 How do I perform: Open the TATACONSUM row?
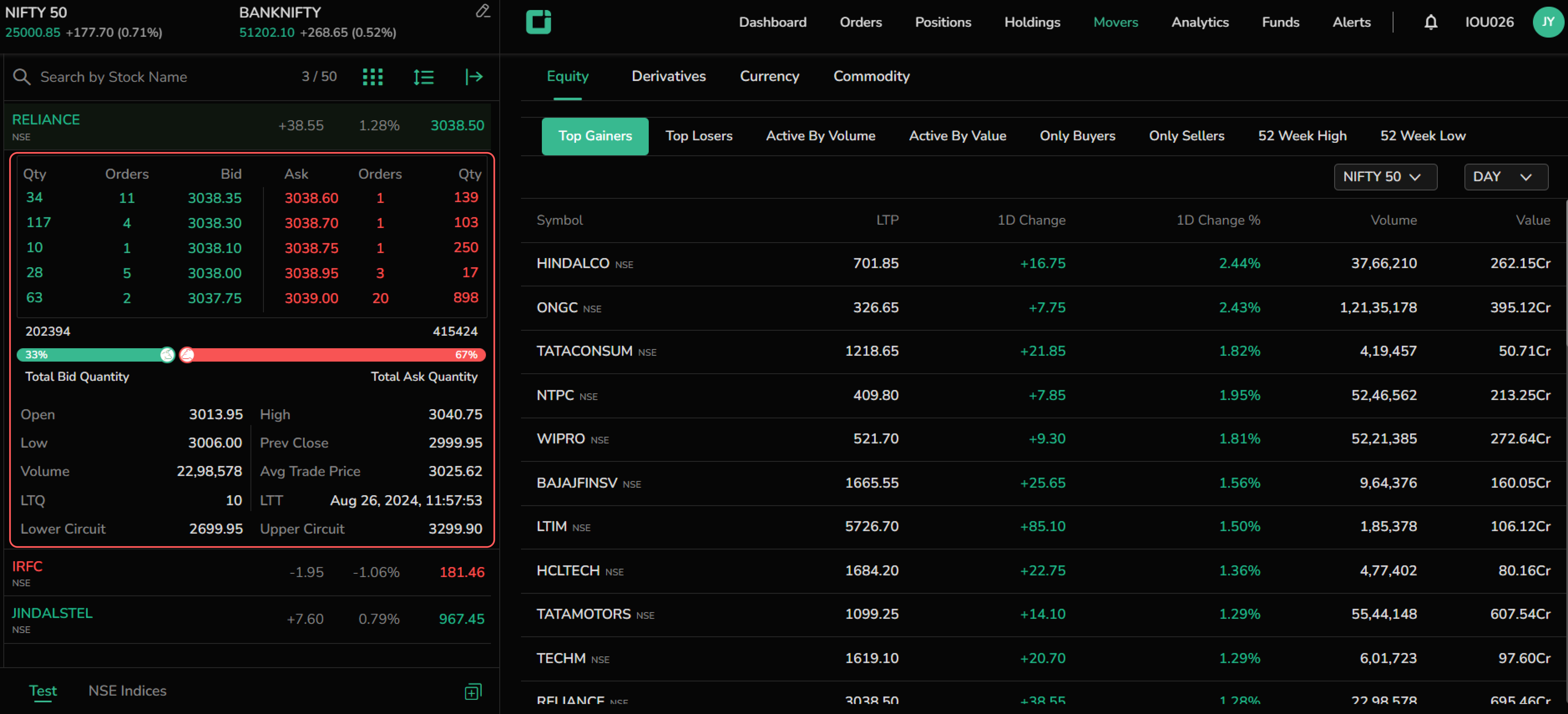(x=1043, y=352)
